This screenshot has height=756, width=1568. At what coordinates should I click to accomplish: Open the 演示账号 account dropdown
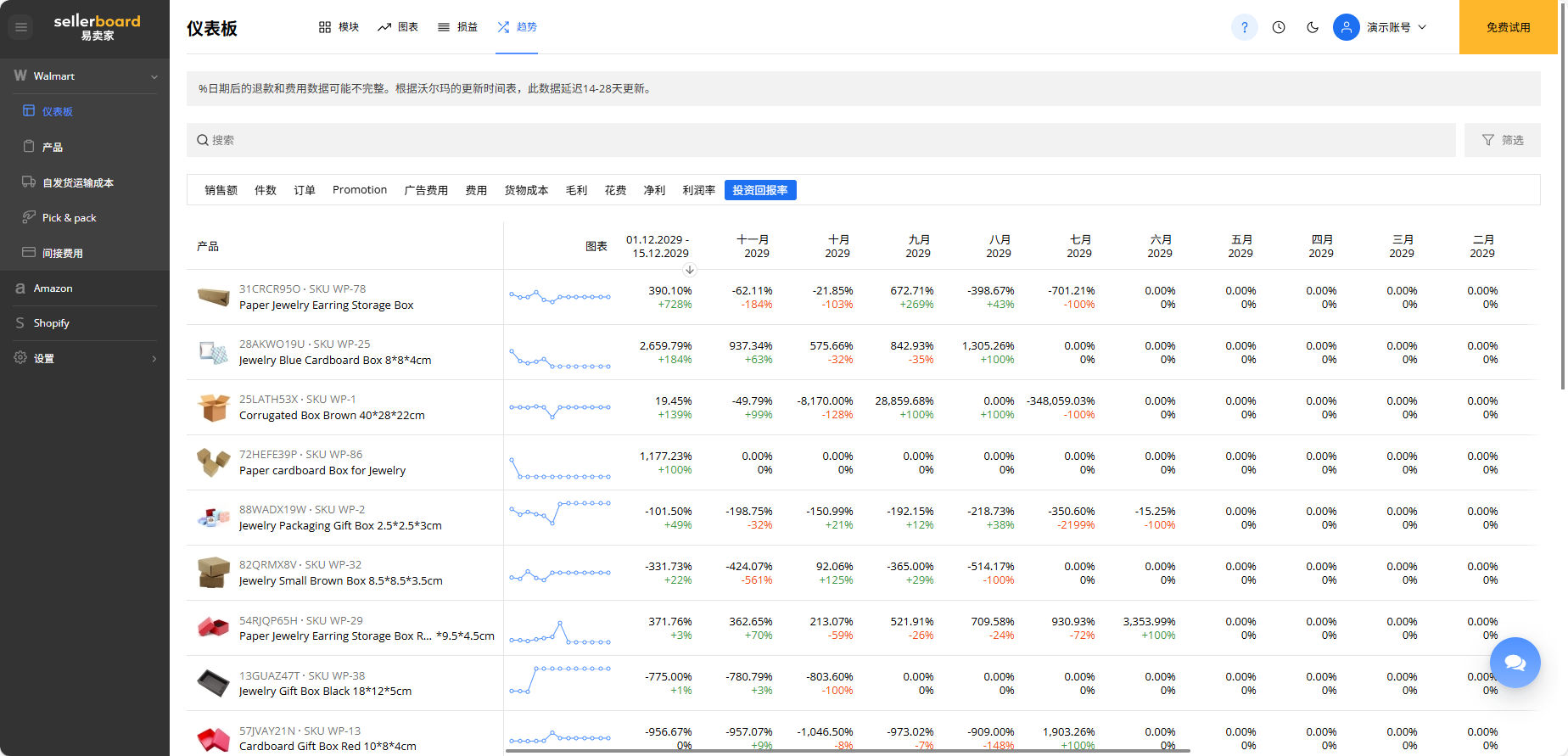point(1396,27)
